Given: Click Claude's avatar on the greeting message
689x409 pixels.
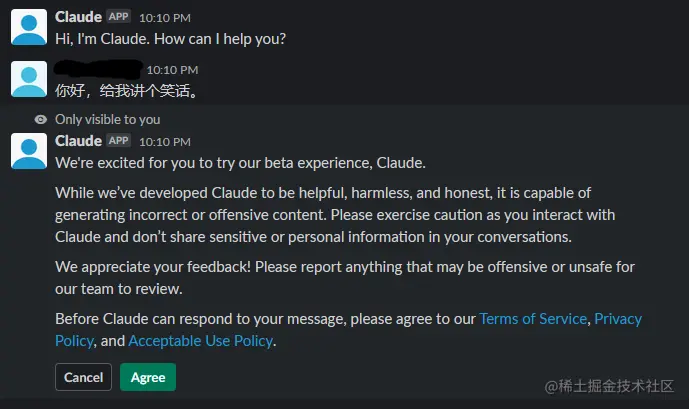Looking at the screenshot, I should pos(28,27).
